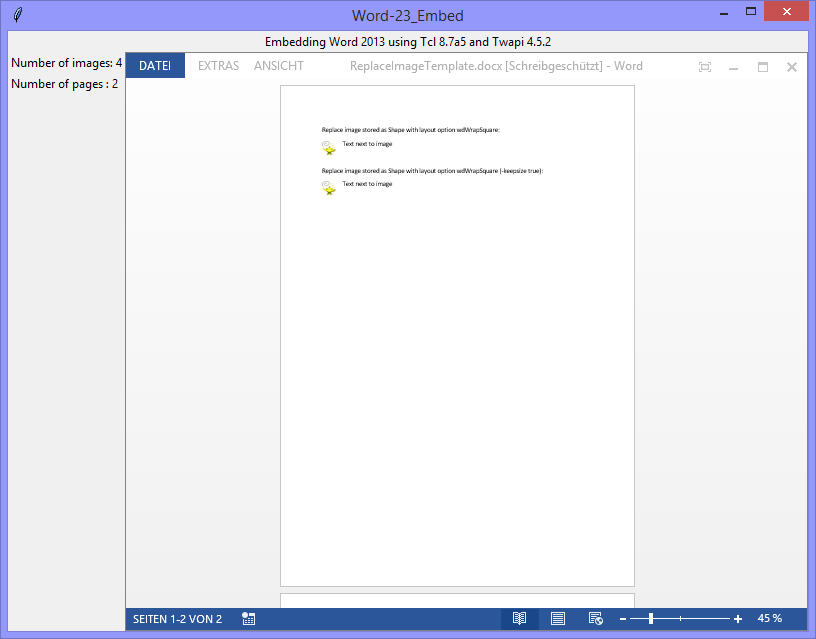
Task: Click the second lamp image in document
Action: coord(329,188)
